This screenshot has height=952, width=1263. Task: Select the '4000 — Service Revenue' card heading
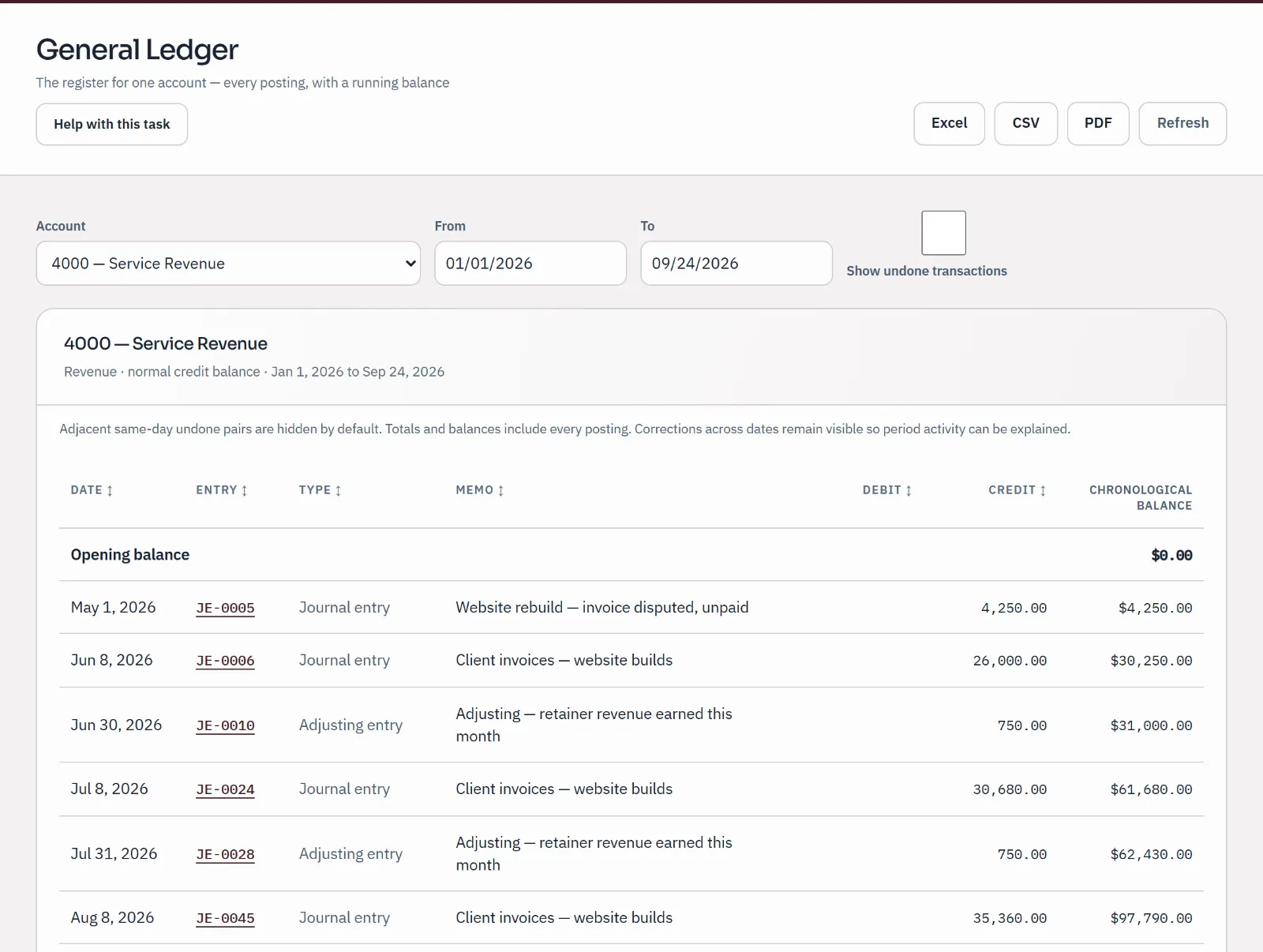(x=166, y=344)
